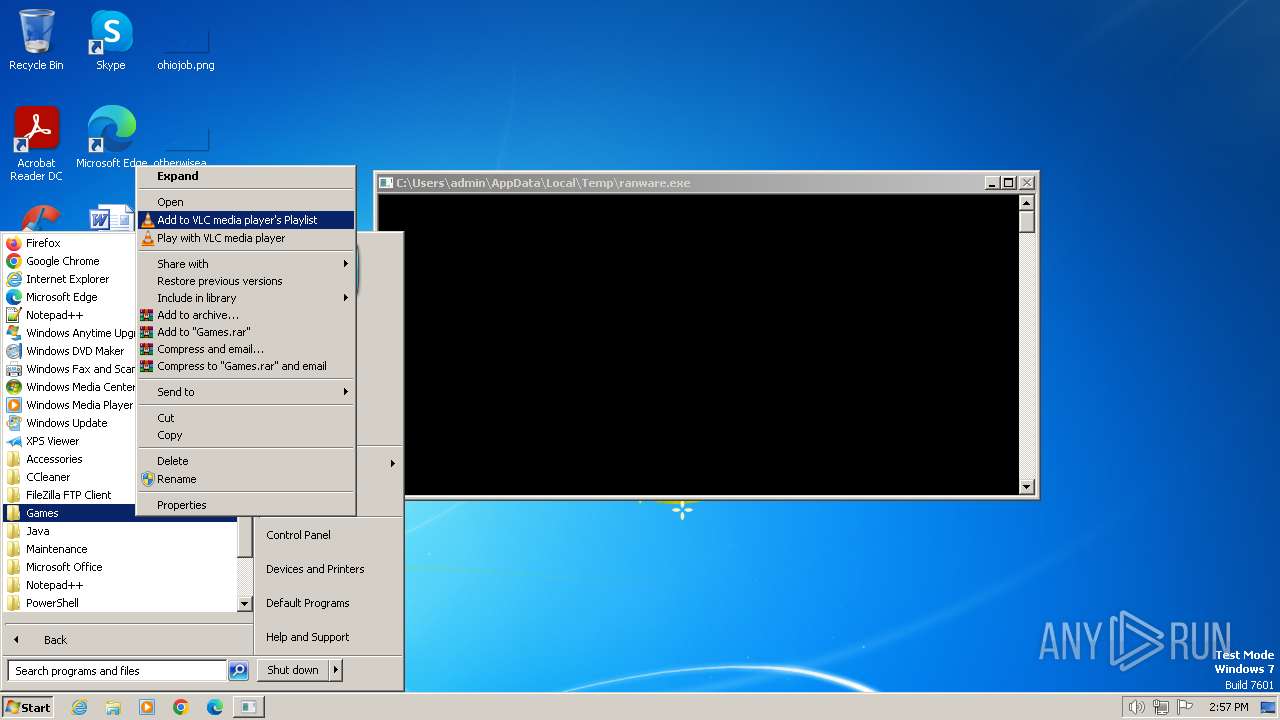Click clock showing 2:57 PM

click(1229, 707)
